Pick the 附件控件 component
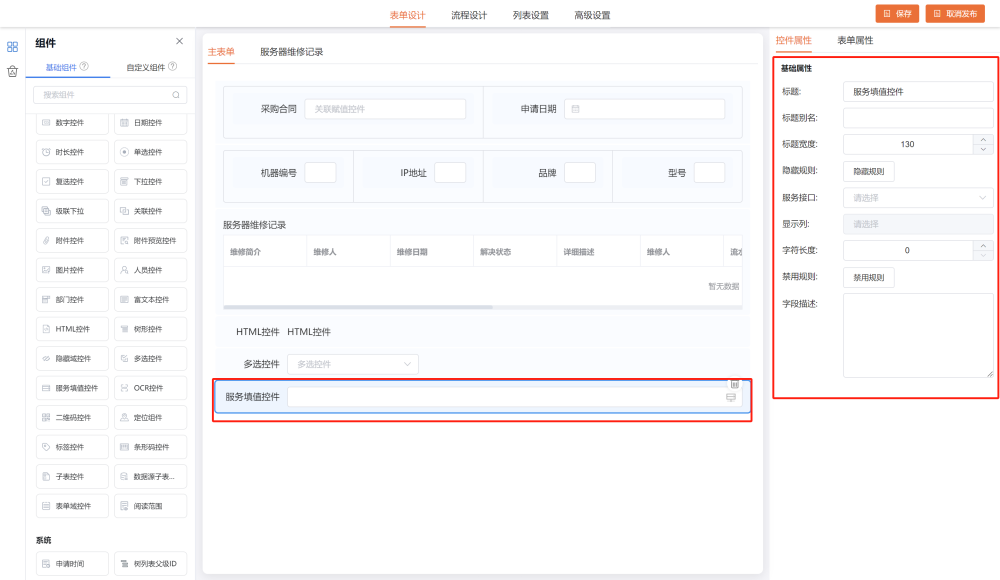 74,241
